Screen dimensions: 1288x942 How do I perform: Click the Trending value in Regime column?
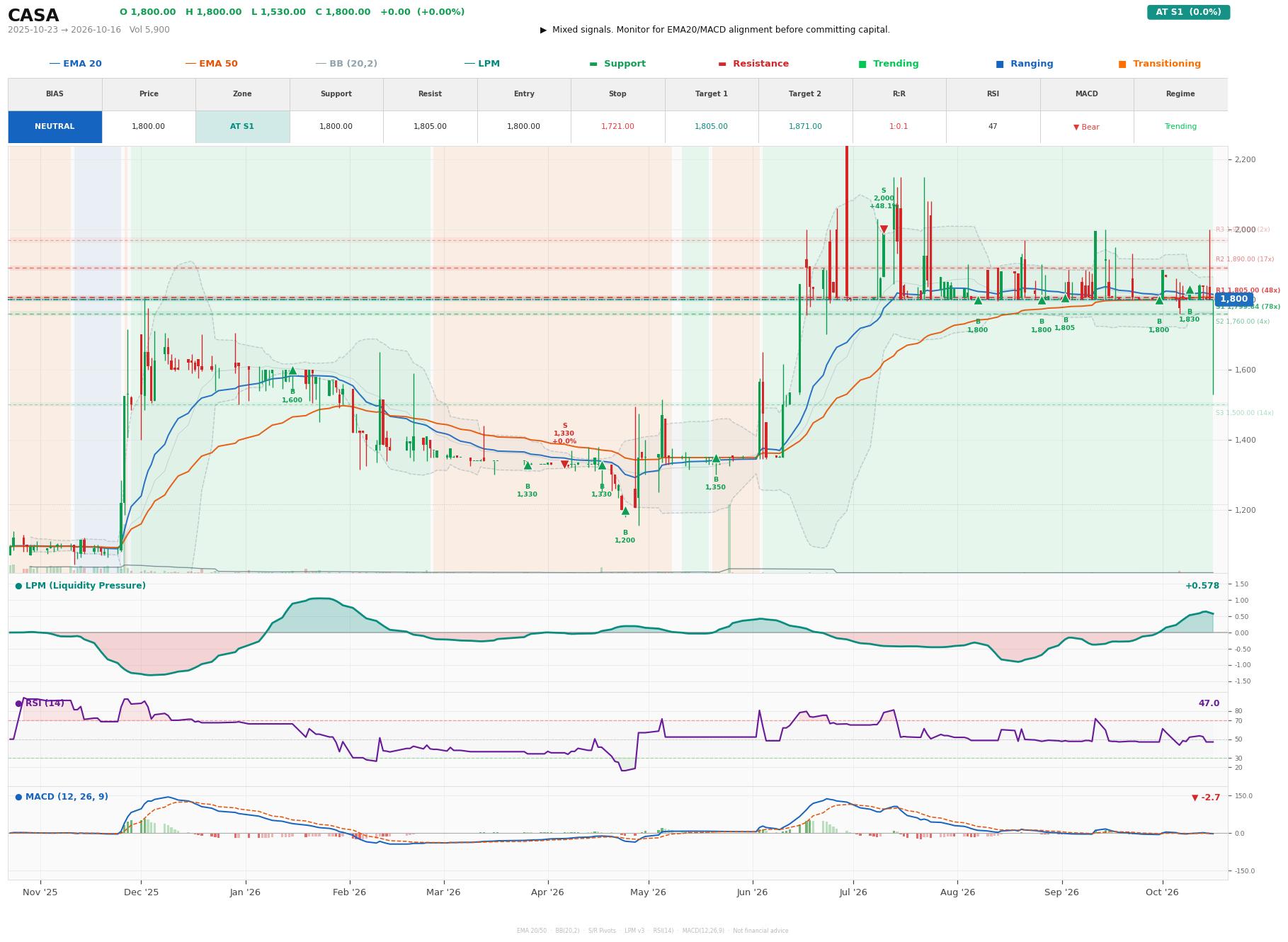(x=1180, y=127)
